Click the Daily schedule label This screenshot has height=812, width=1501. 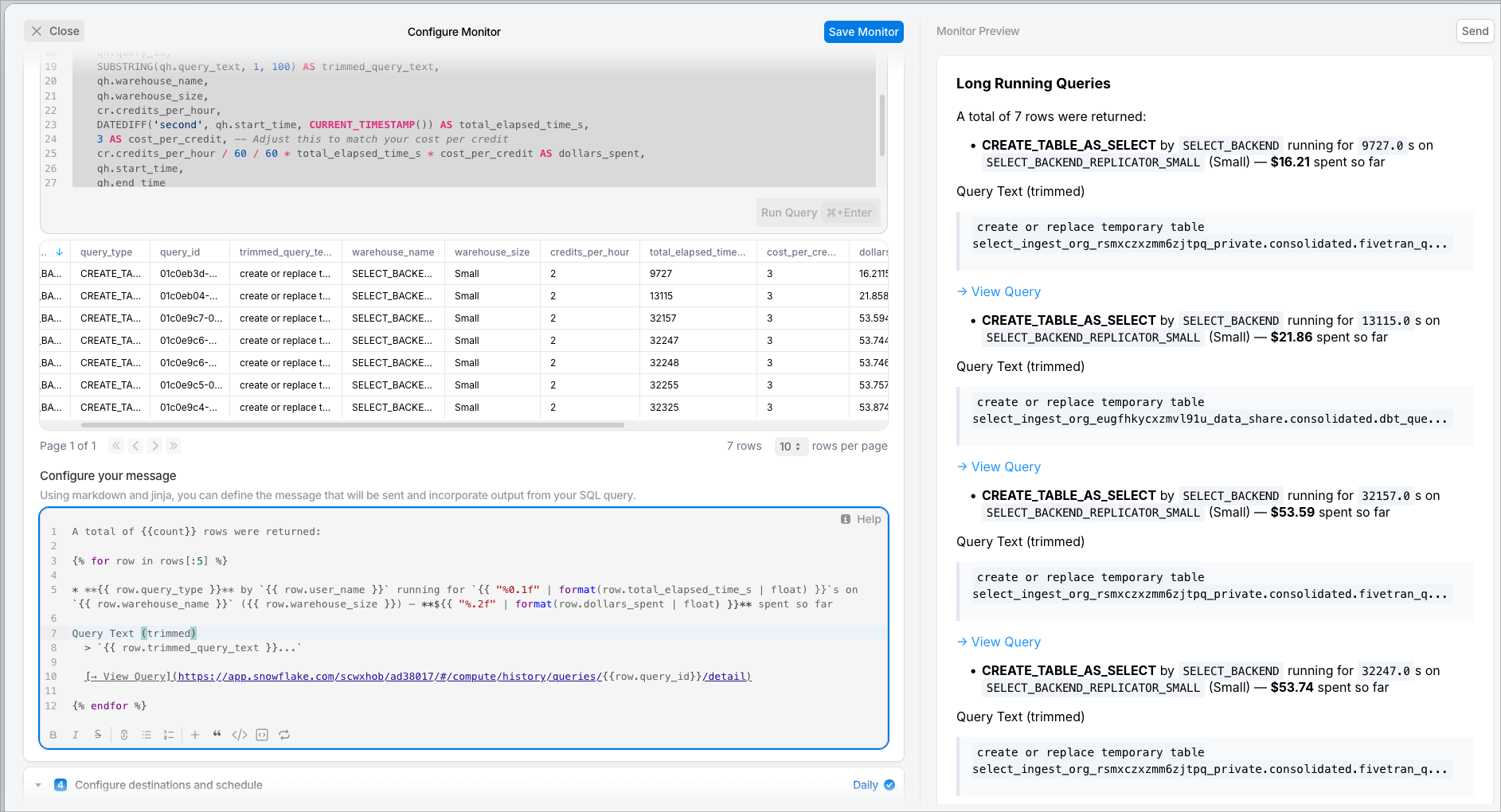(x=865, y=785)
